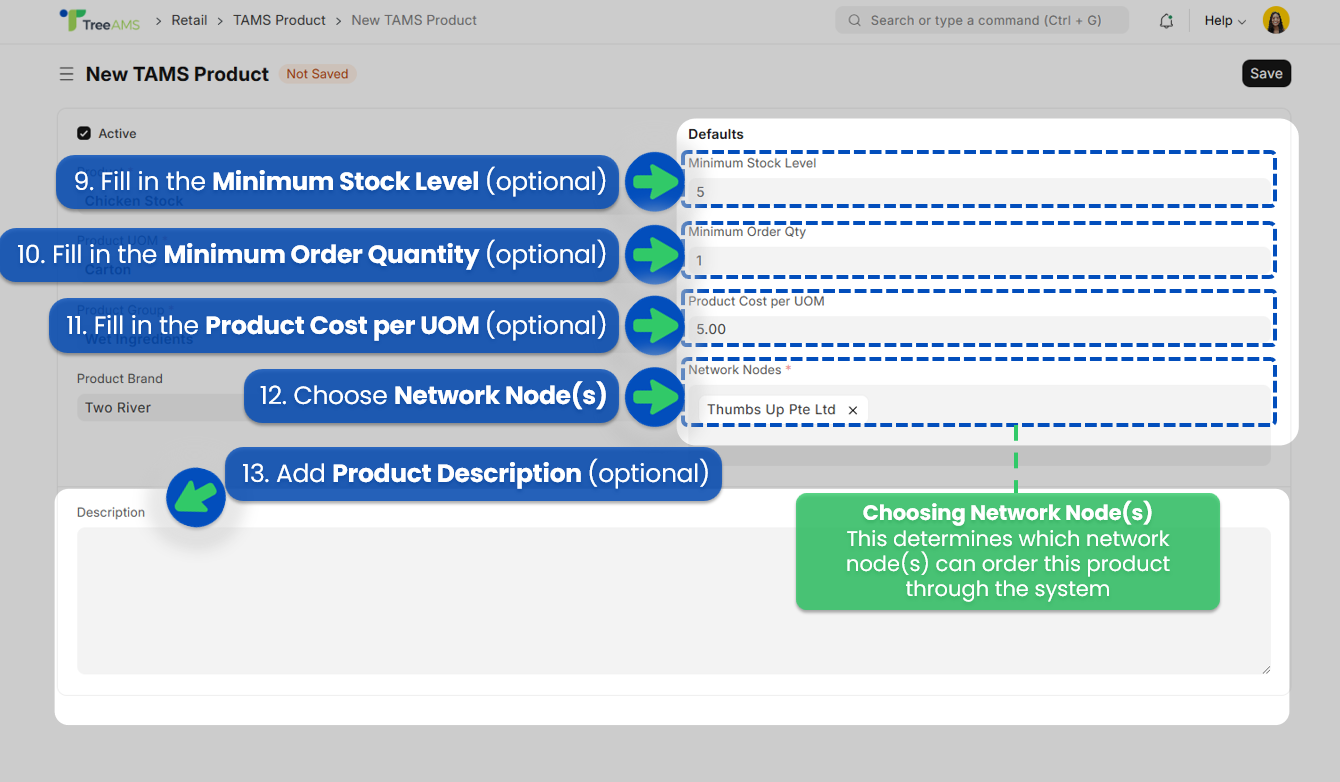Image resolution: width=1340 pixels, height=782 pixels.
Task: Click the Product Cost per UOM field
Action: tap(979, 330)
